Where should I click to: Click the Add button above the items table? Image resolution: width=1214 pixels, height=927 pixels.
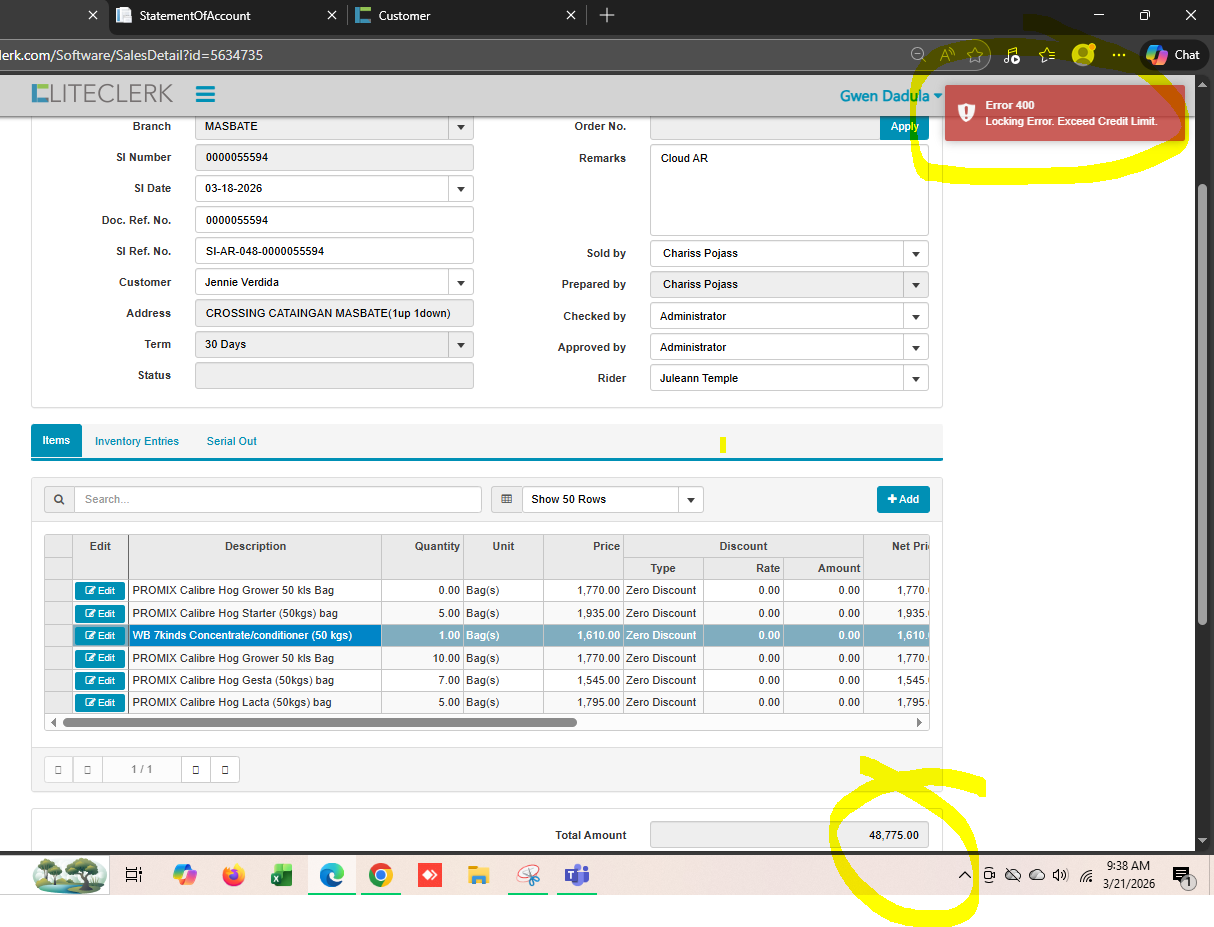[903, 499]
